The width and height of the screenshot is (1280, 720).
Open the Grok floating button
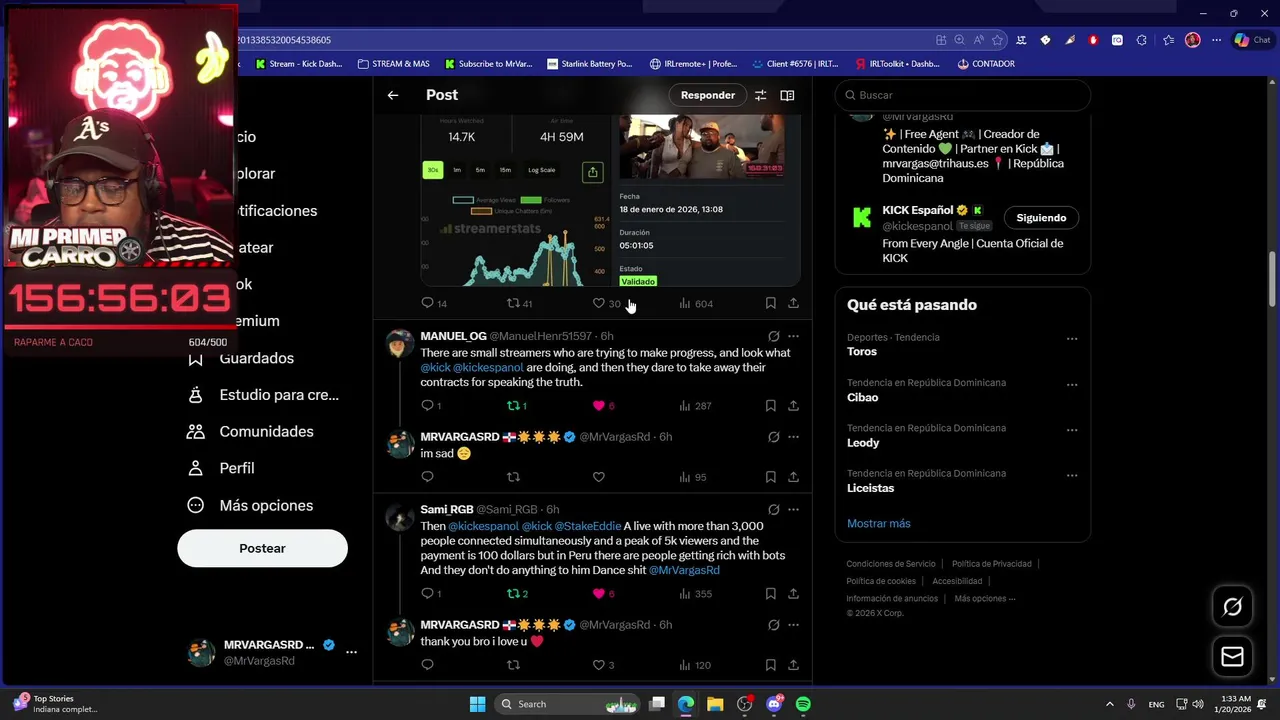(x=1233, y=607)
